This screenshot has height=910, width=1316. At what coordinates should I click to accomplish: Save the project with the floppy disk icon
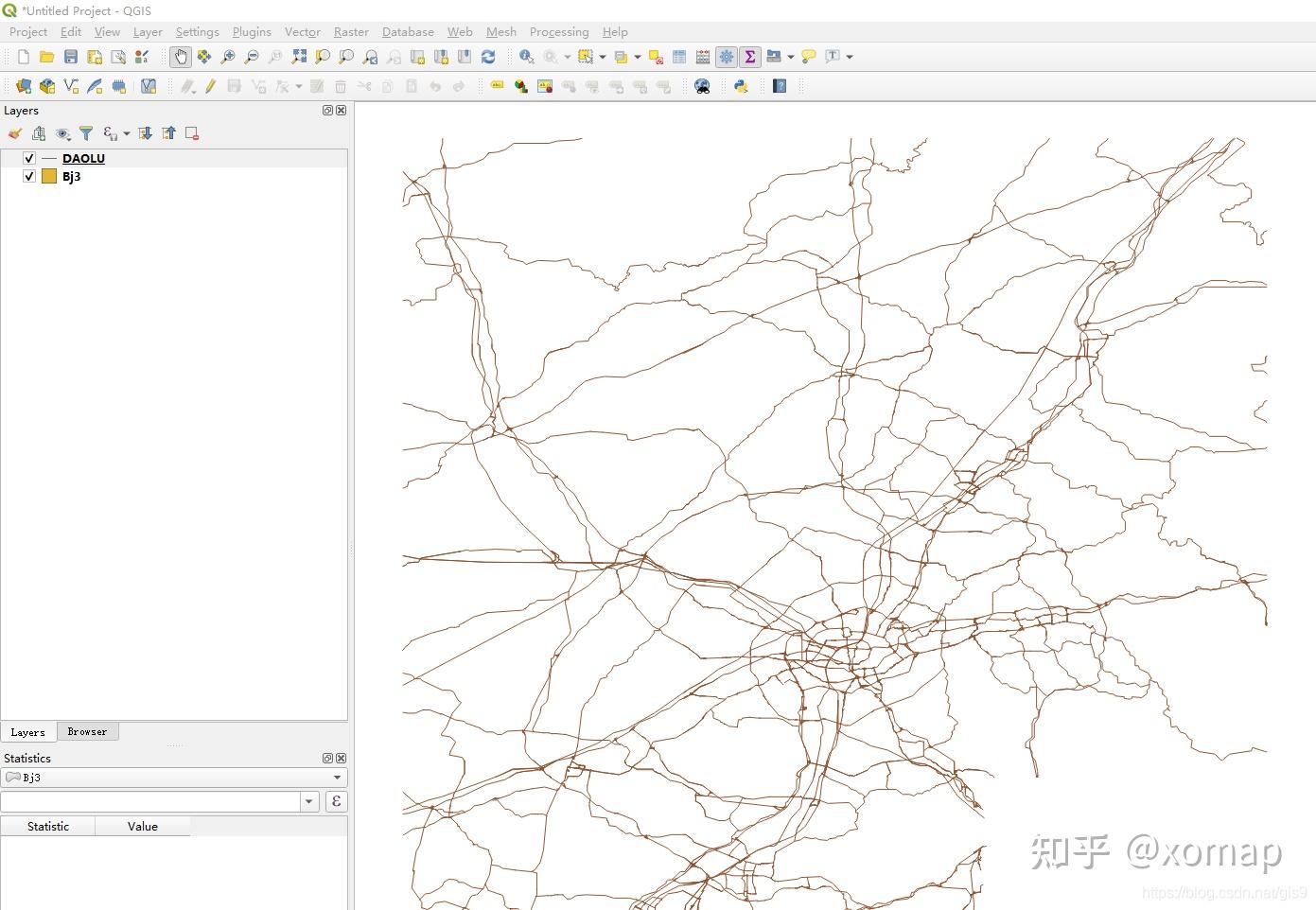pyautogui.click(x=71, y=57)
